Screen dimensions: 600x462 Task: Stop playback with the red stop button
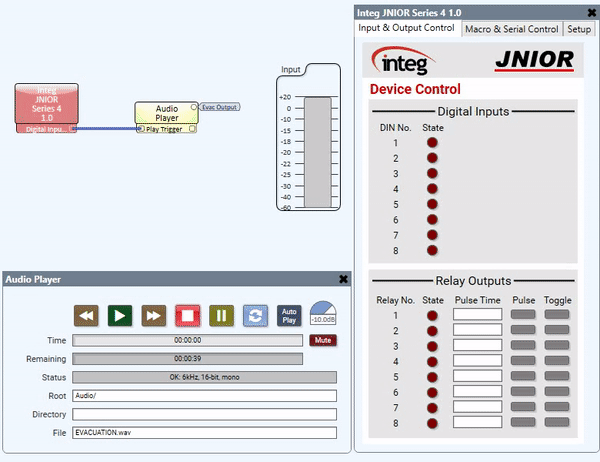(188, 316)
